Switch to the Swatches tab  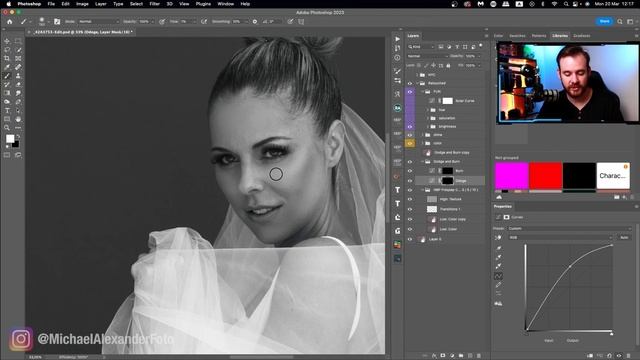coord(517,36)
